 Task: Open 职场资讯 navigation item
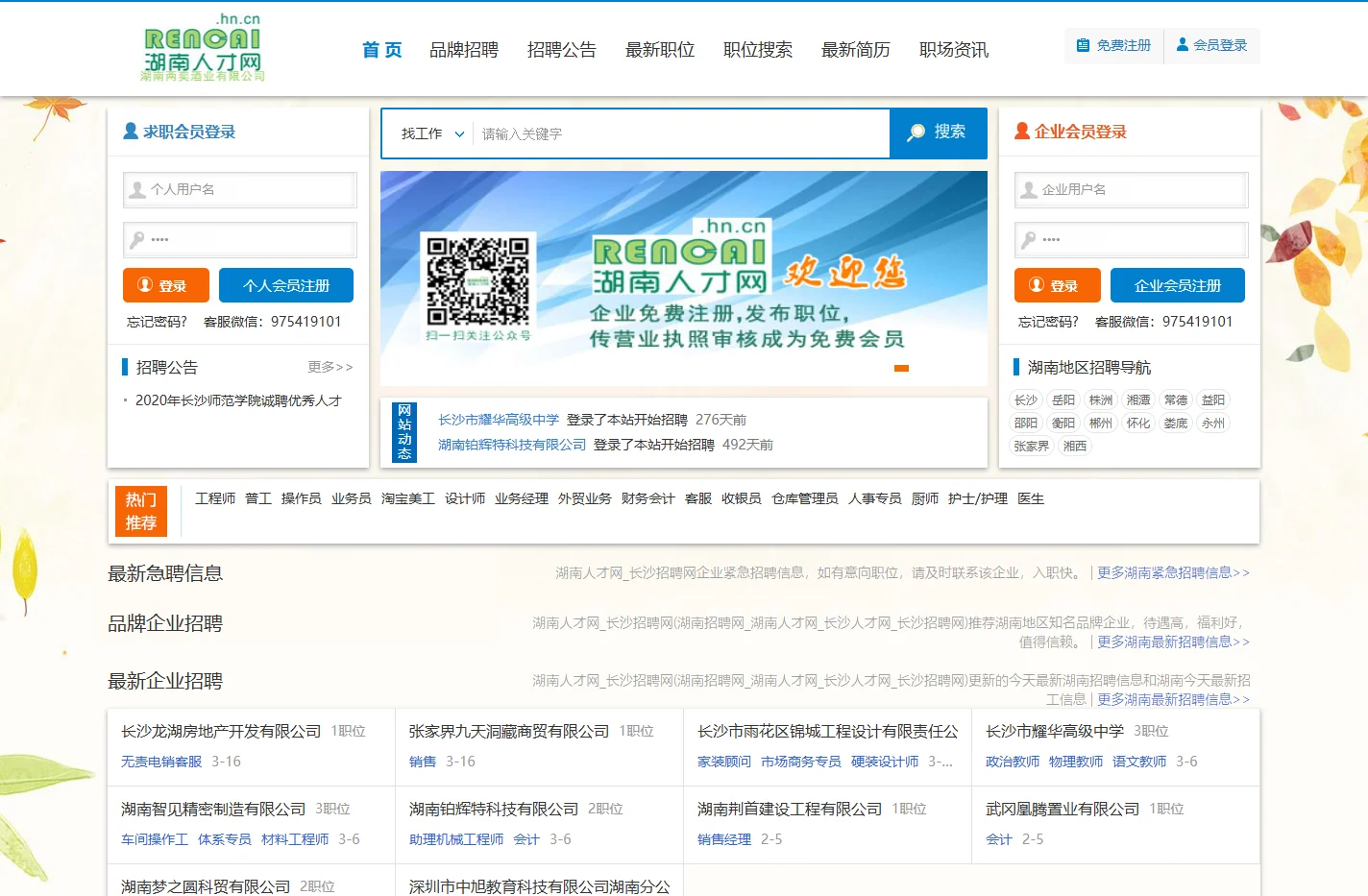(x=954, y=50)
